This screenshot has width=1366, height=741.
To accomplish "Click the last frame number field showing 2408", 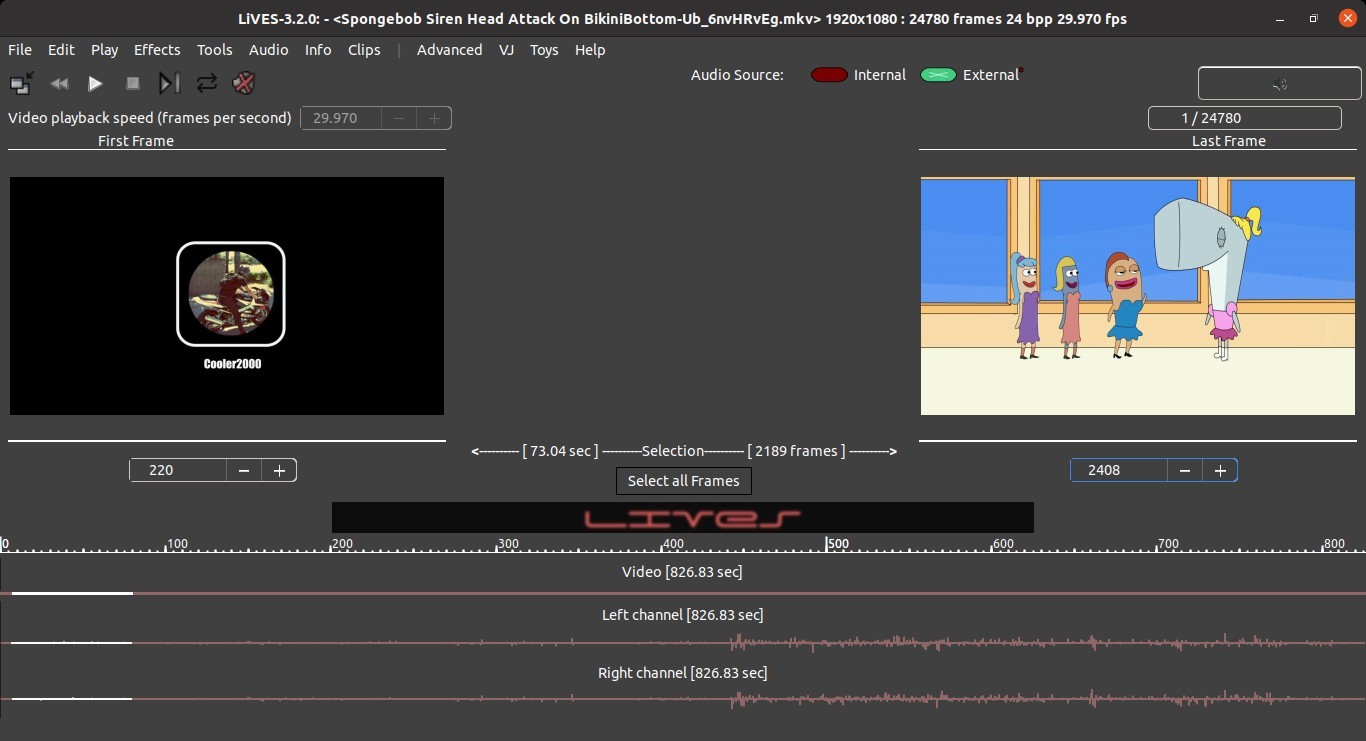I will [x=1119, y=470].
